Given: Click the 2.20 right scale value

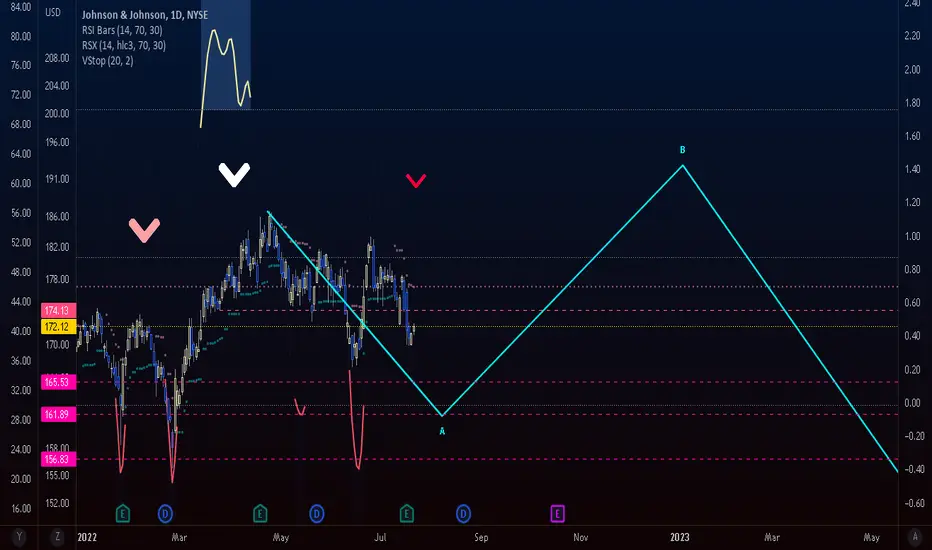Looking at the screenshot, I should coord(912,36).
